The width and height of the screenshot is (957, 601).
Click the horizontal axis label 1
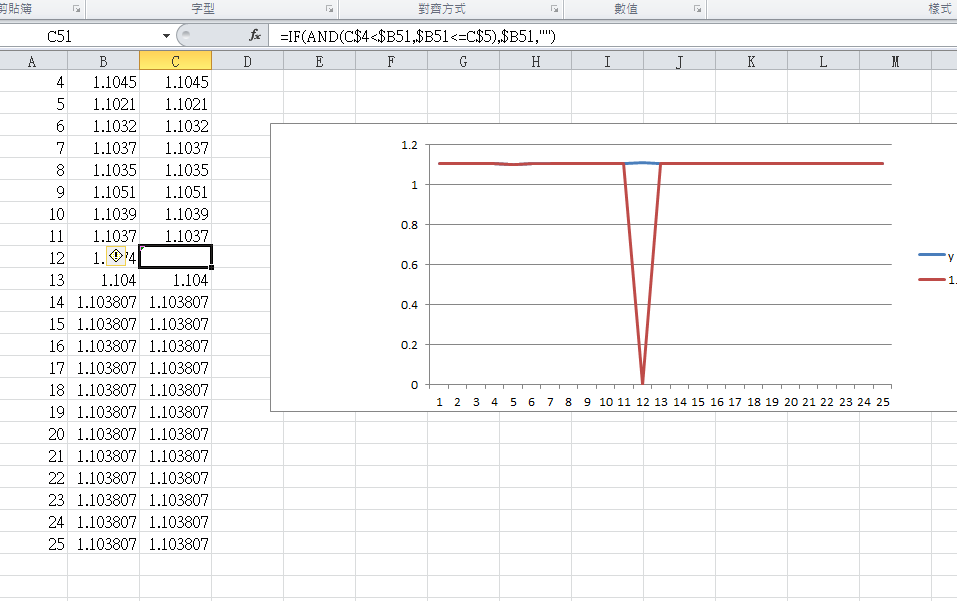pos(439,402)
